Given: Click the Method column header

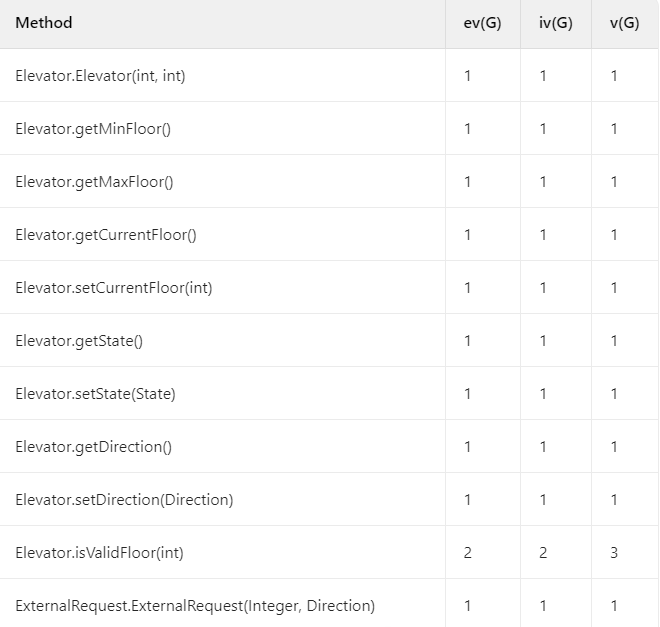Looking at the screenshot, I should (x=44, y=23).
